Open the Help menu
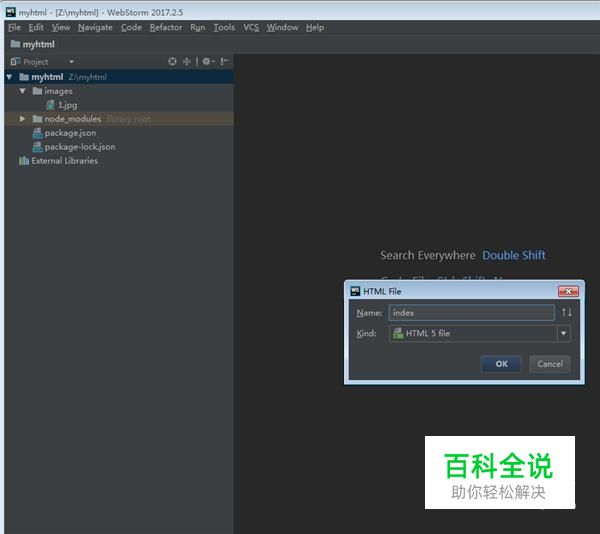This screenshot has height=534, width=600. pyautogui.click(x=315, y=28)
